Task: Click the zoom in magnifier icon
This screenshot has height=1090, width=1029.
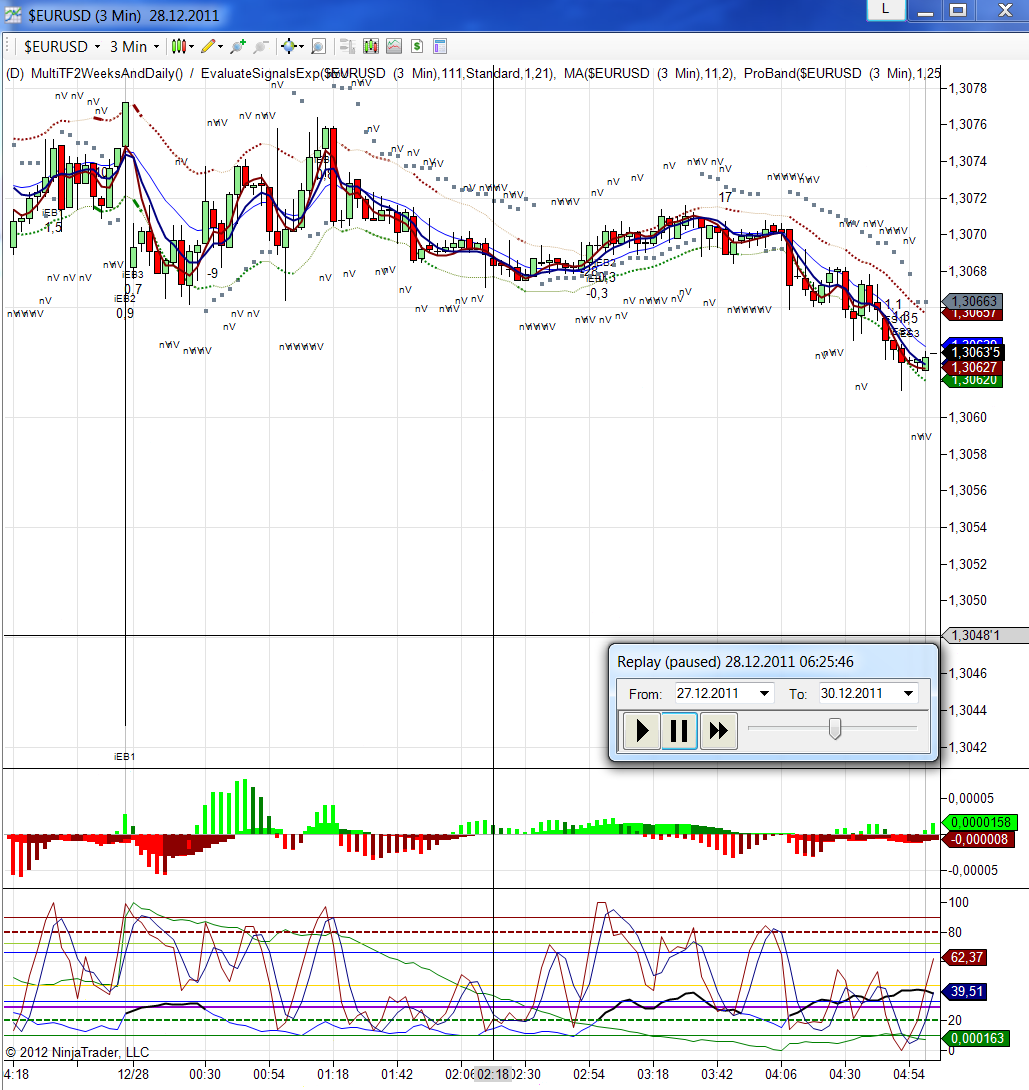Action: pos(238,47)
